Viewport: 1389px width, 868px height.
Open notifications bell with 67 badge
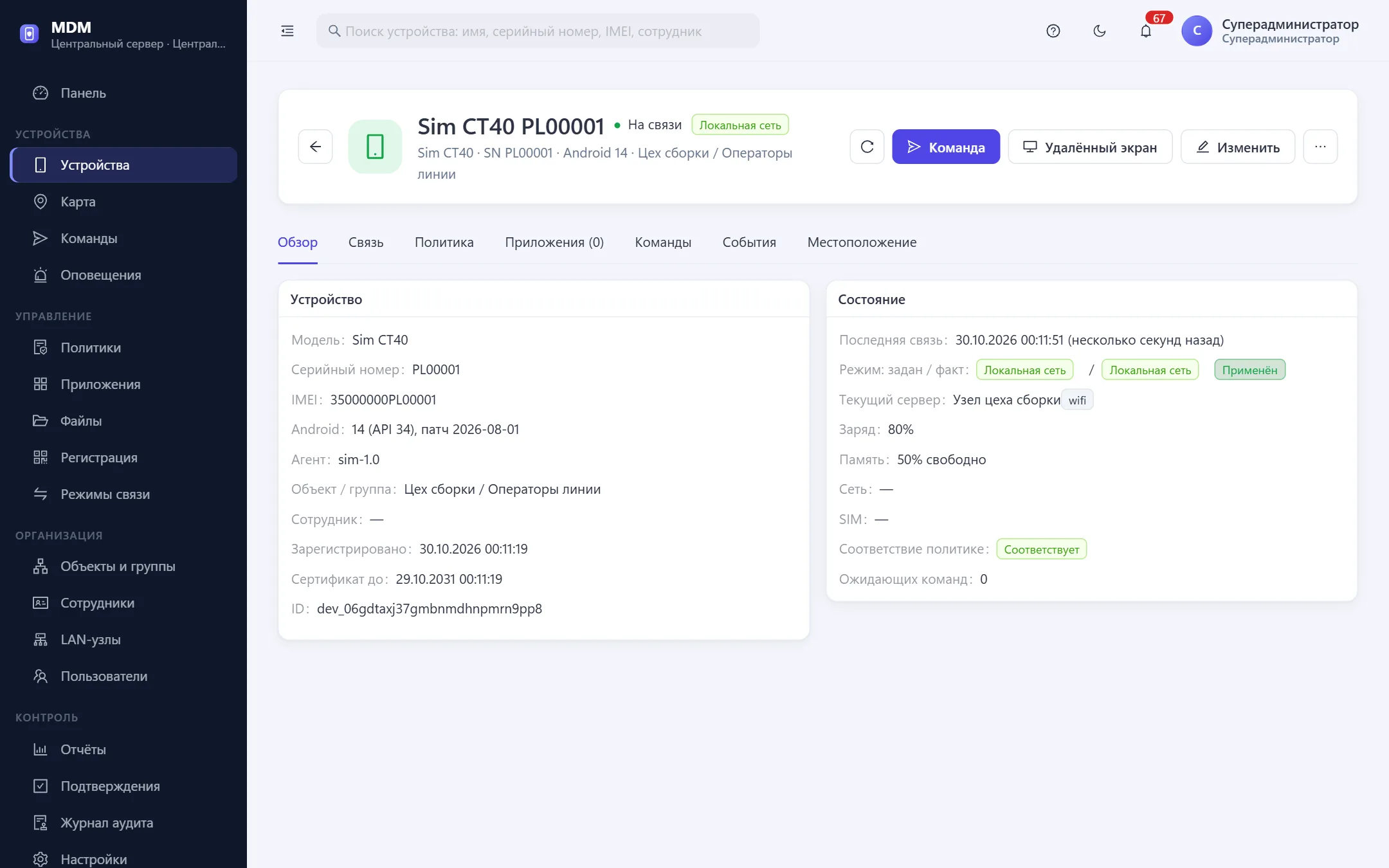click(1146, 31)
